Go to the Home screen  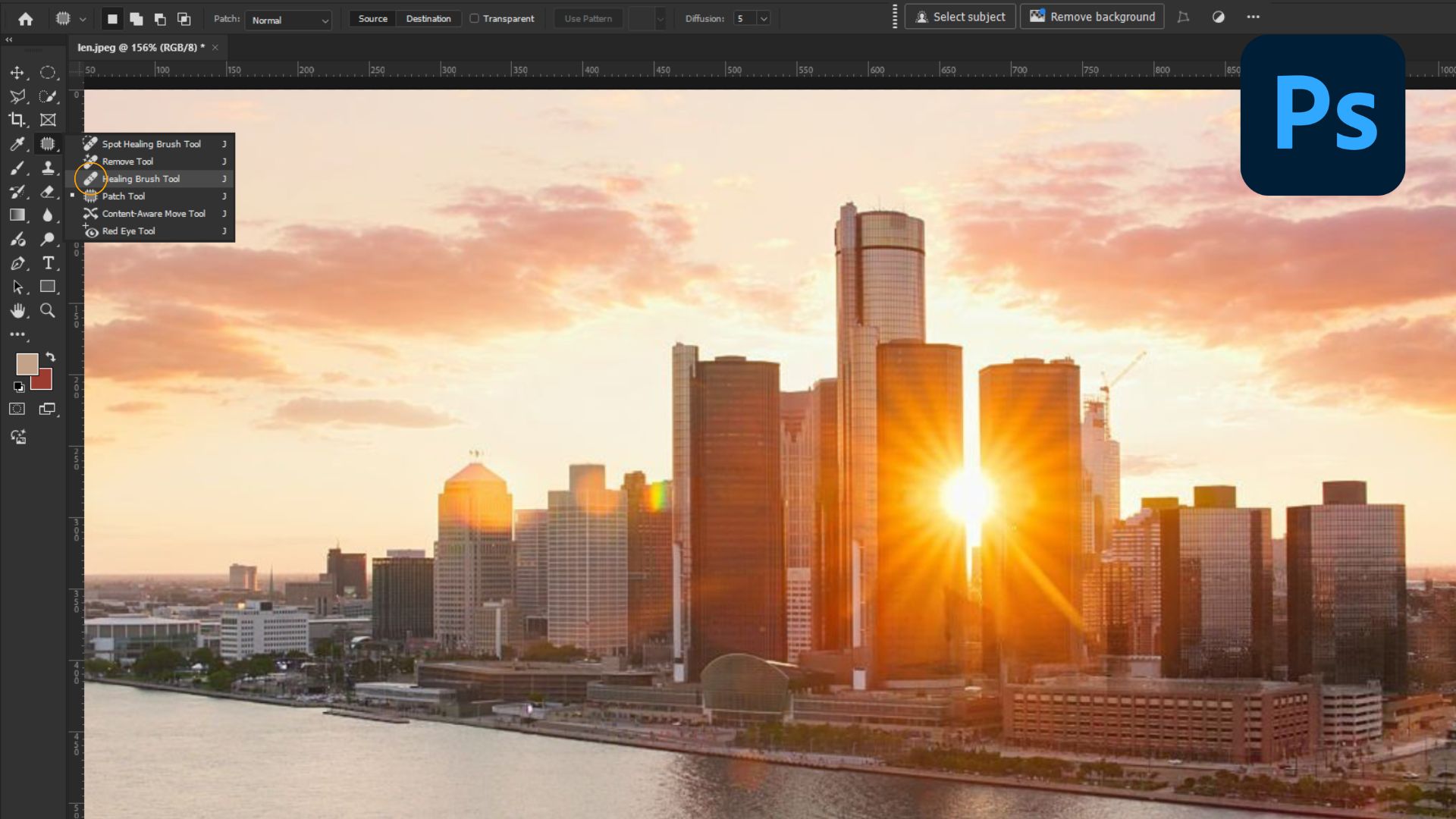coord(26,19)
